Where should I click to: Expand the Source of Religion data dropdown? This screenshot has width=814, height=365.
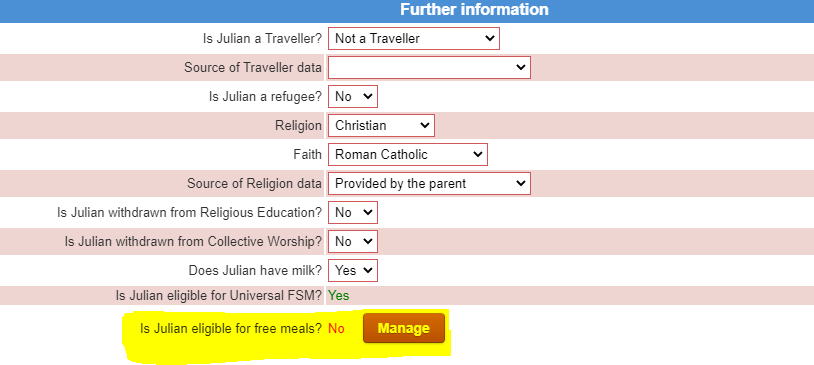tap(429, 184)
